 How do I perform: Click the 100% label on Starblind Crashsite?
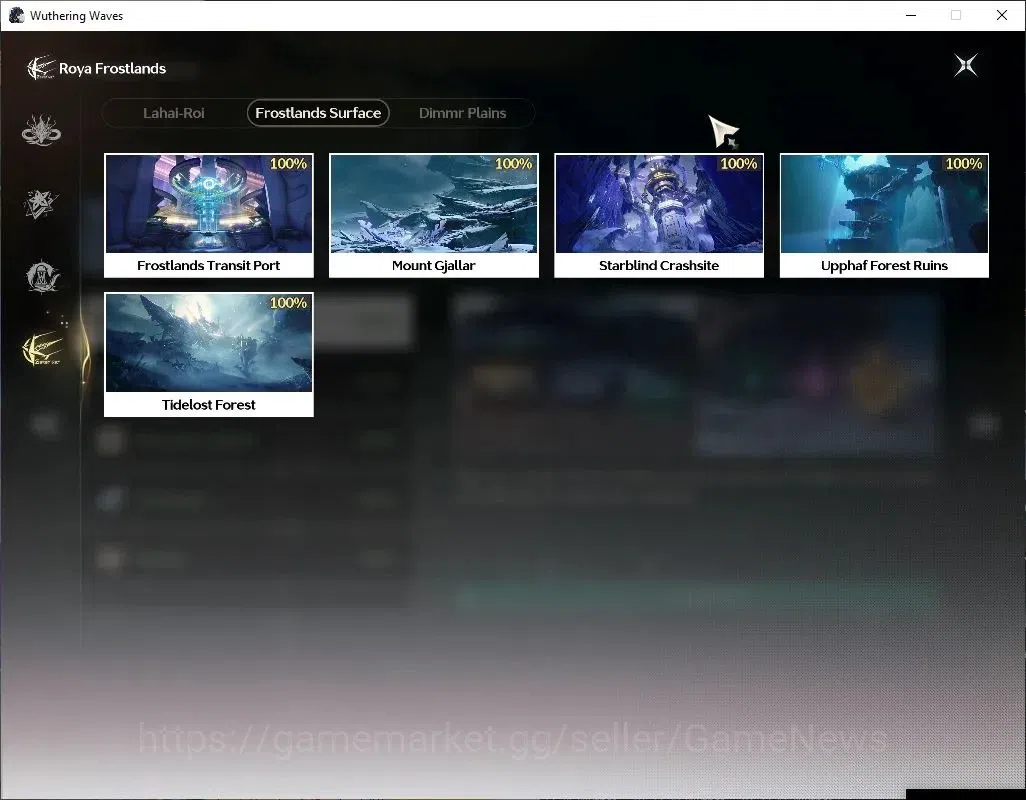738,164
